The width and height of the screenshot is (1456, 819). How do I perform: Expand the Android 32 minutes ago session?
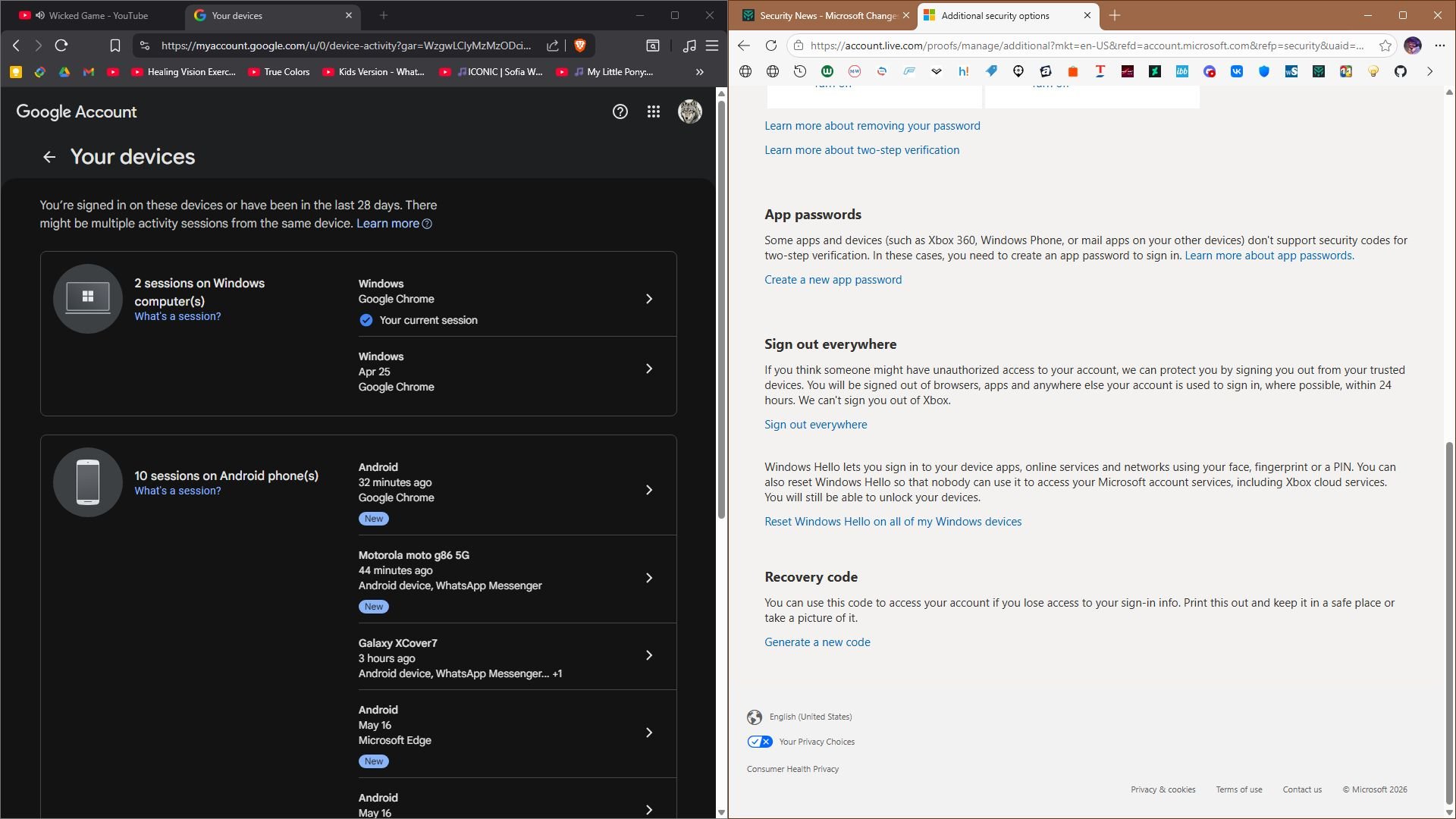click(517, 491)
